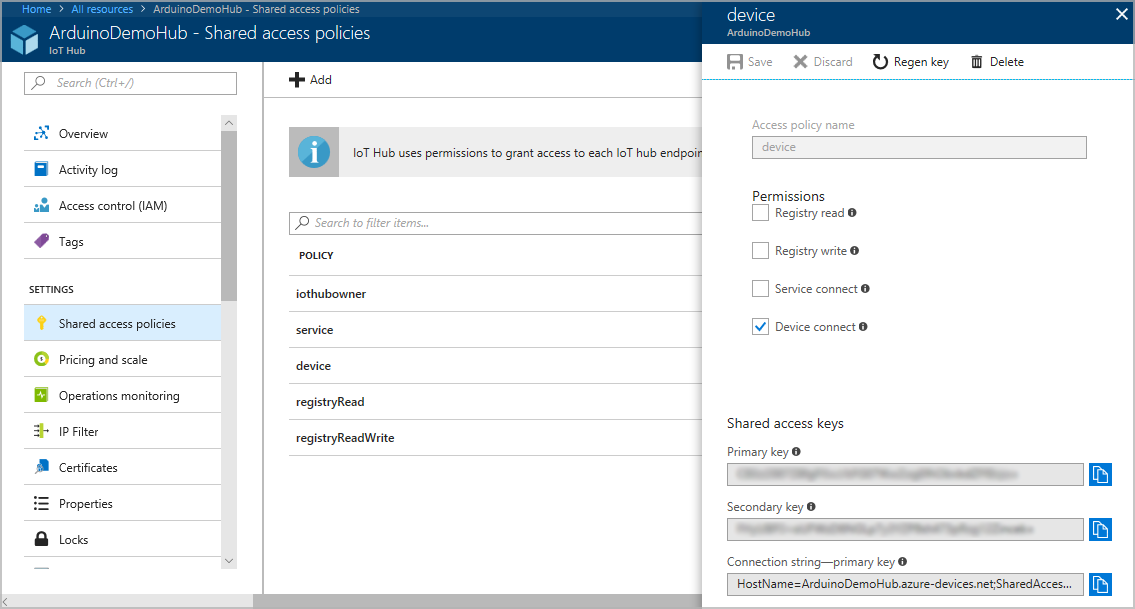The image size is (1135, 609).
Task: Delete the device access policy
Action: pyautogui.click(x=997, y=62)
